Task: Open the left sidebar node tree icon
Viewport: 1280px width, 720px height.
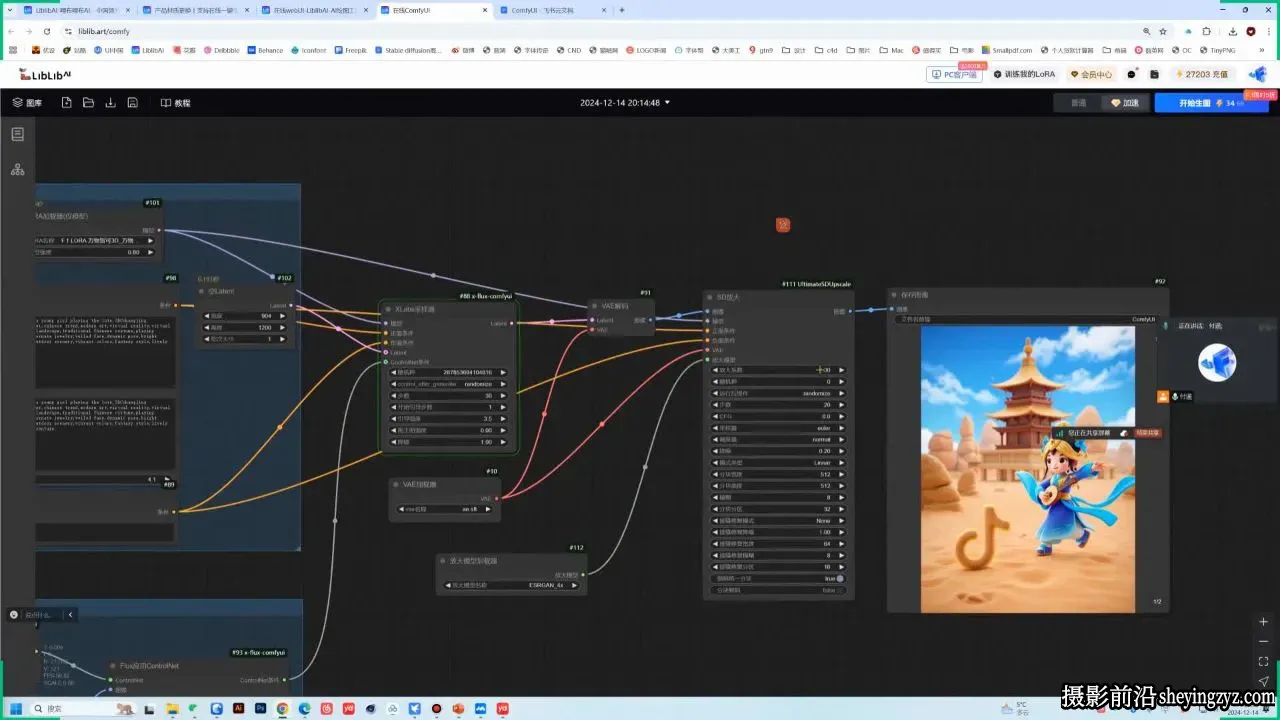Action: (x=17, y=170)
